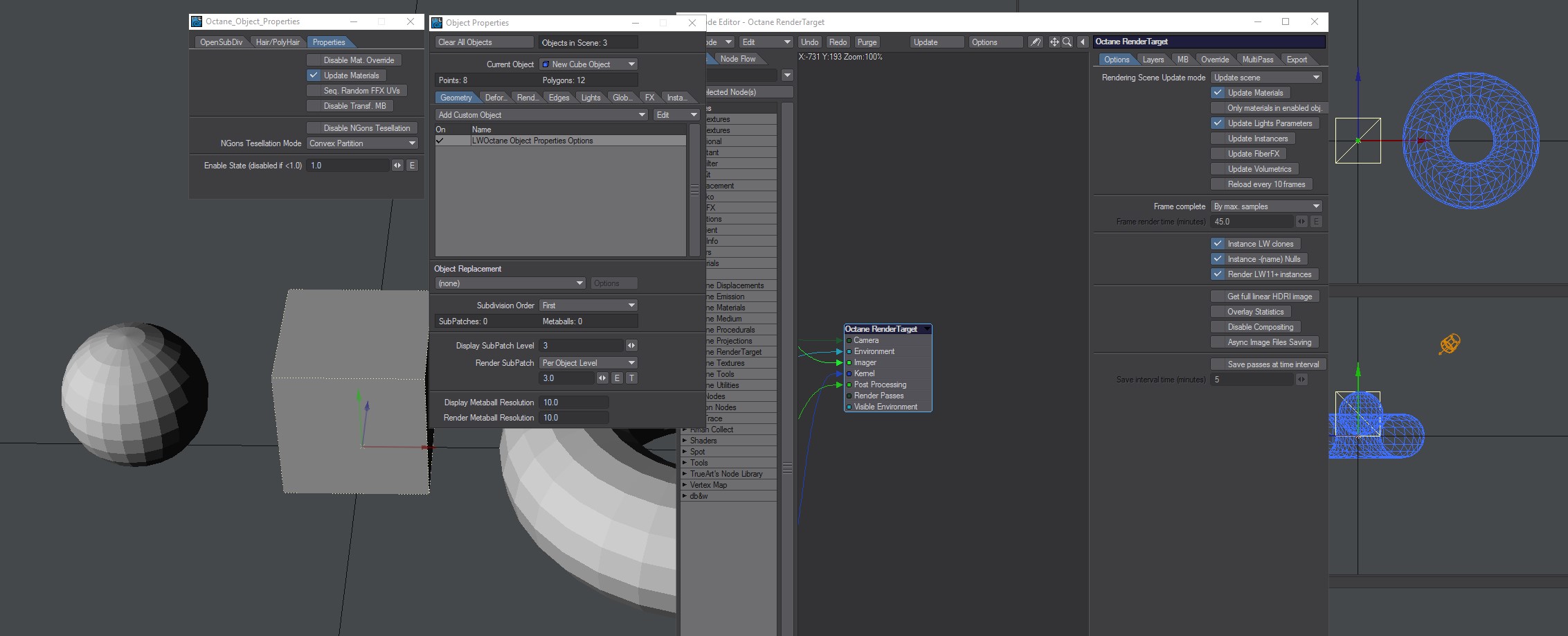1568x636 pixels.
Task: Click Undo in Node Editor
Action: pos(809,42)
